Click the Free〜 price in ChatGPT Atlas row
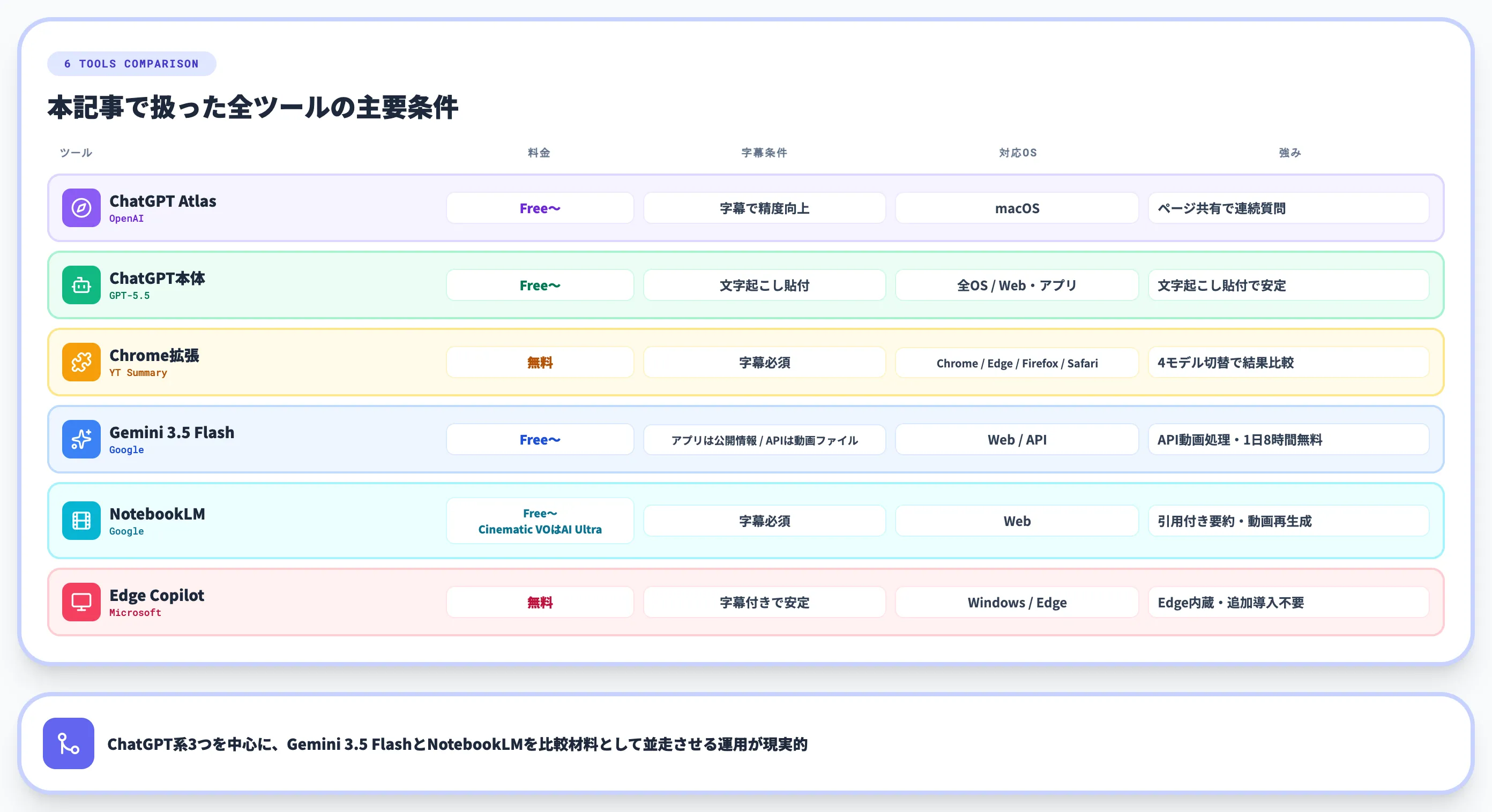 (540, 208)
